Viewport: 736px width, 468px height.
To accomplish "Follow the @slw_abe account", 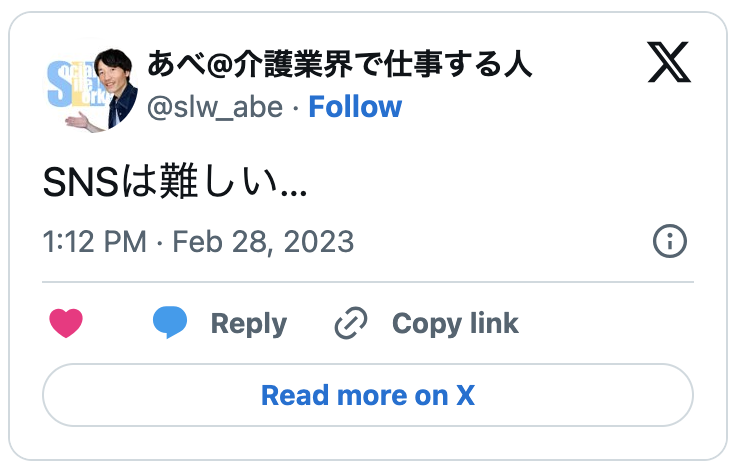I will click(355, 107).
